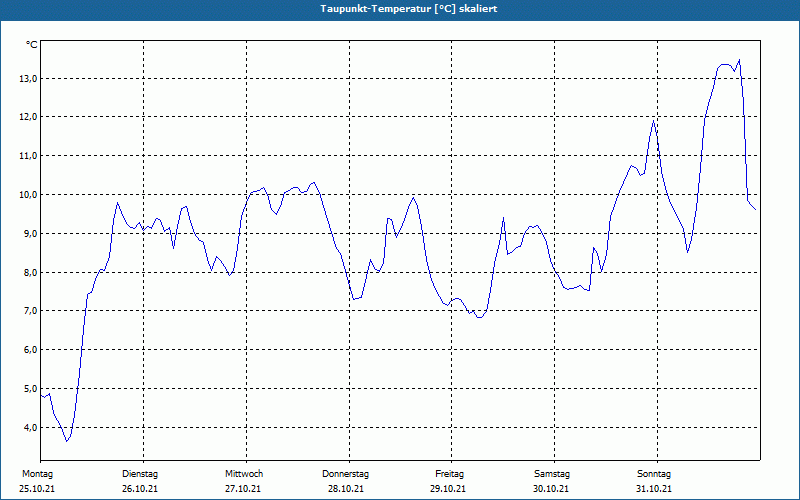
Task: Click the 'Donnerstag' day label
Action: [x=345, y=474]
